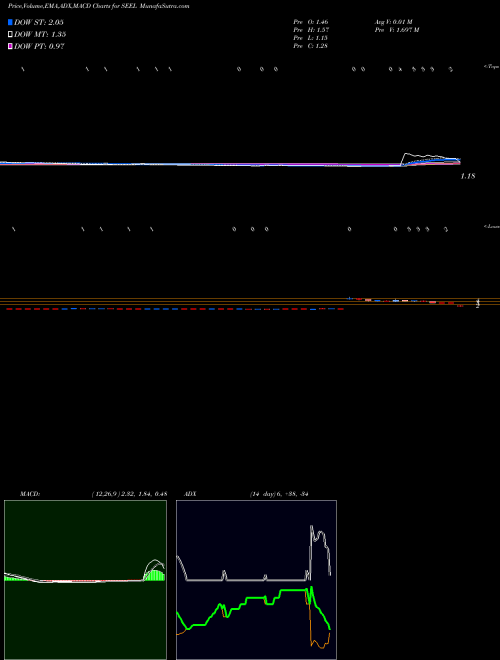
Task: Click the magenta DOW PT legend swatch
Action: (x=10, y=46)
